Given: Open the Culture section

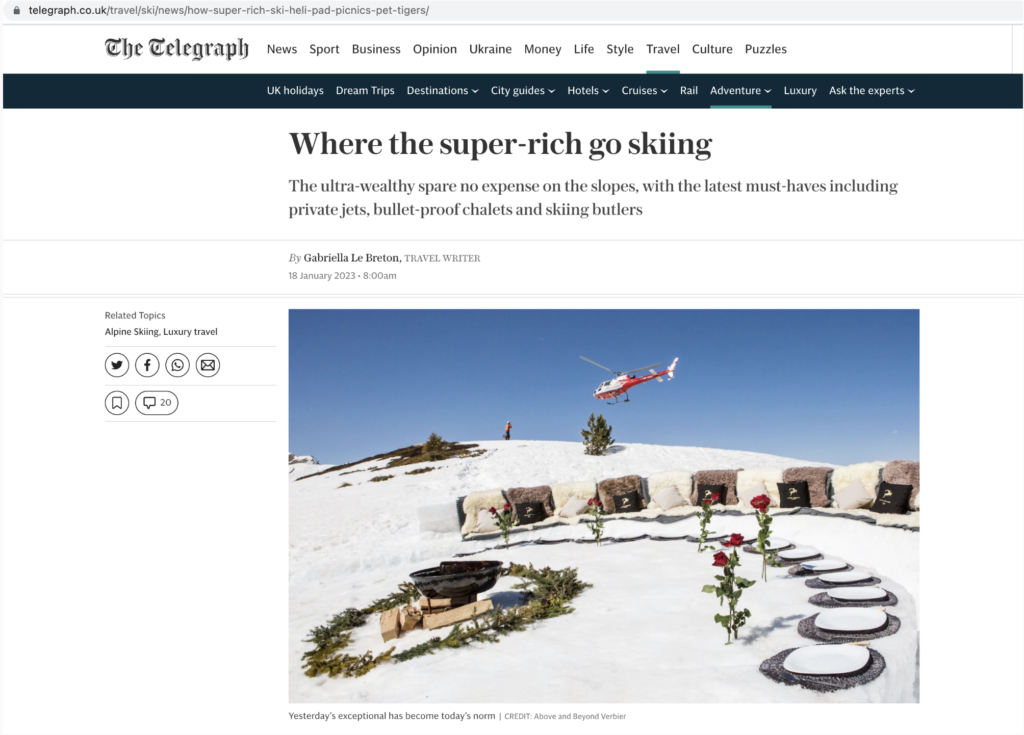Looking at the screenshot, I should 712,49.
